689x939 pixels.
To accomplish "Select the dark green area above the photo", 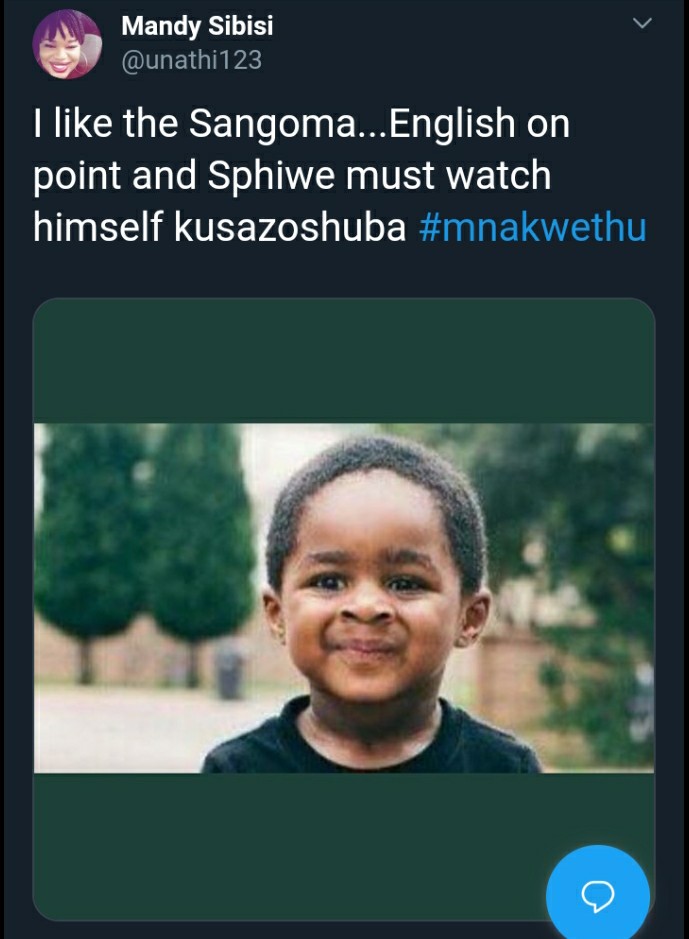I will pos(344,361).
